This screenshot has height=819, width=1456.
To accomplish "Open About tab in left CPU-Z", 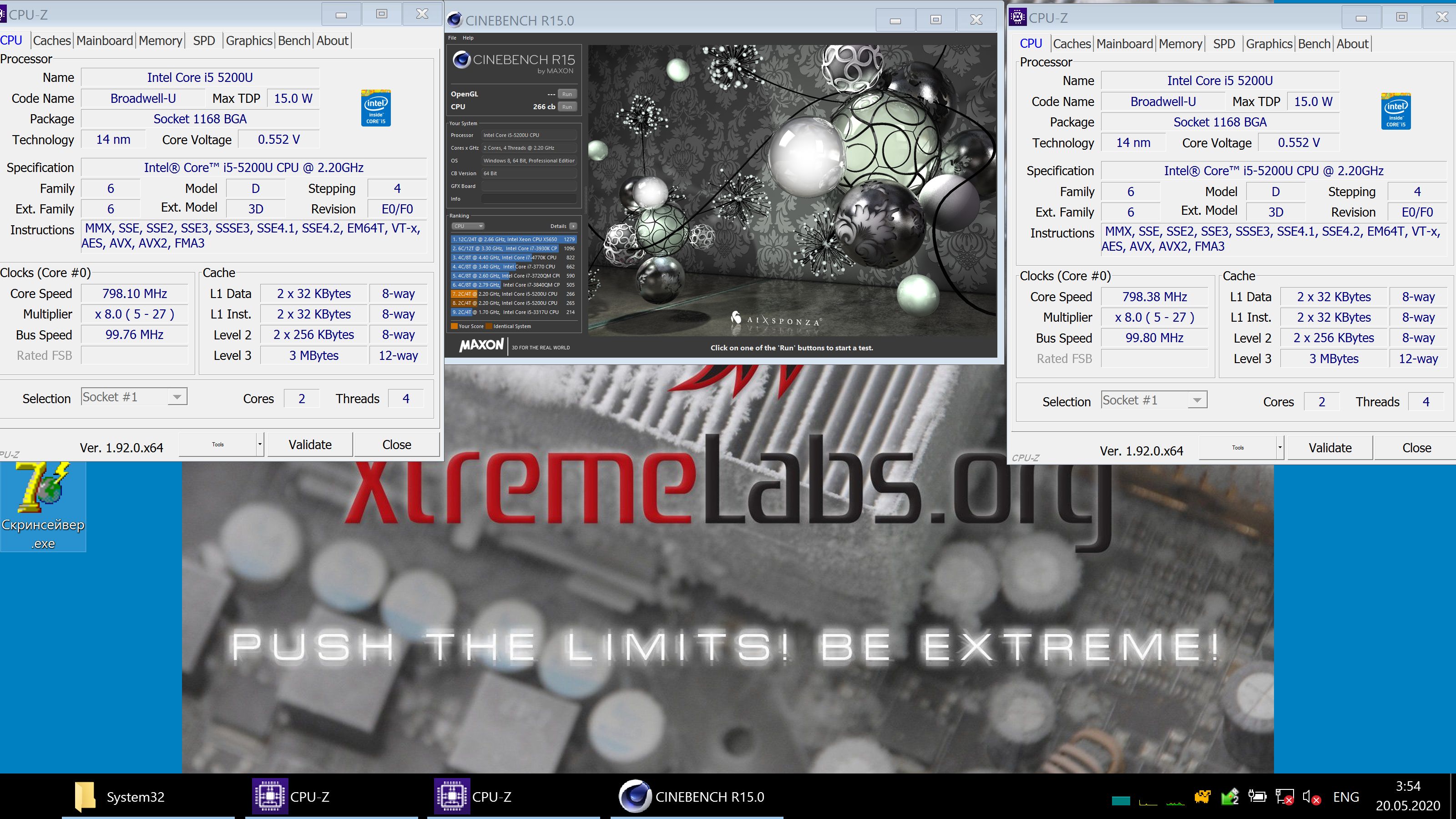I will [x=332, y=40].
